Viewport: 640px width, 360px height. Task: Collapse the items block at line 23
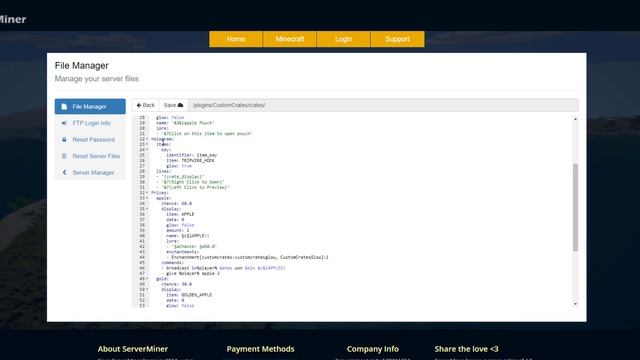coord(147,144)
